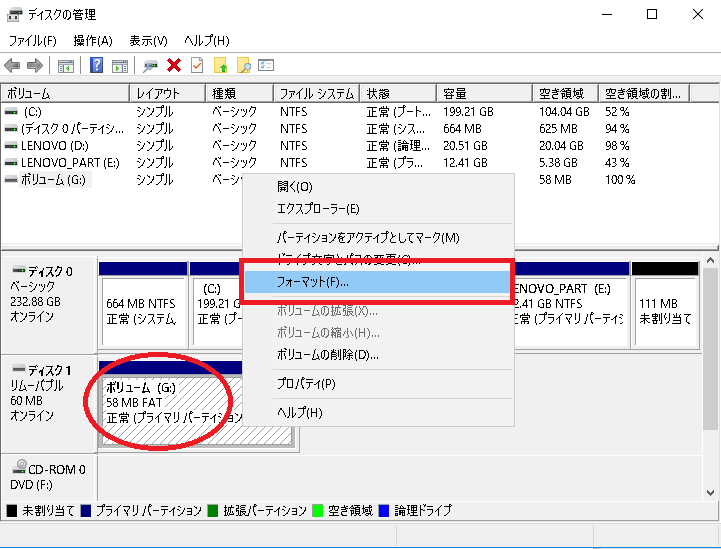Click the red X delete icon
This screenshot has height=549, width=721.
(174, 65)
